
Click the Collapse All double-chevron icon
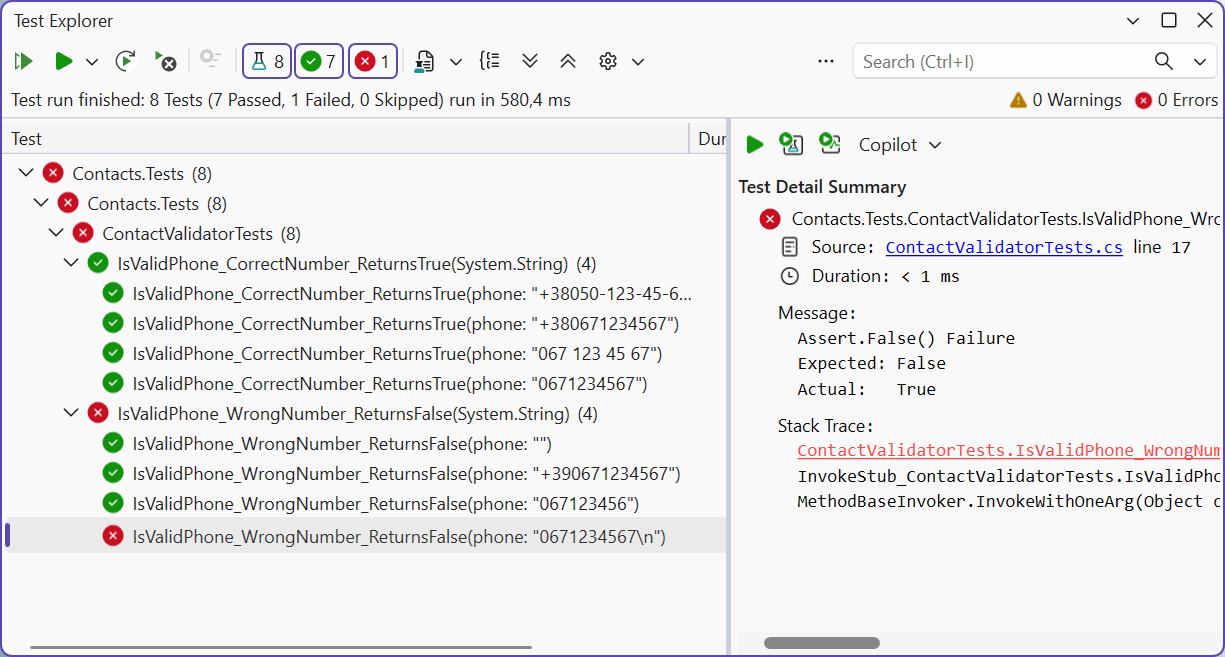click(568, 62)
